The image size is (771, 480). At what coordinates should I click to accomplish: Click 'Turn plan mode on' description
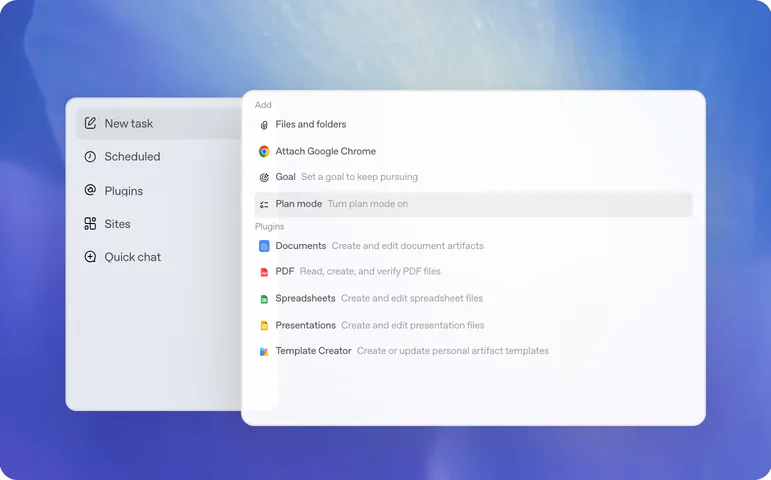368,204
